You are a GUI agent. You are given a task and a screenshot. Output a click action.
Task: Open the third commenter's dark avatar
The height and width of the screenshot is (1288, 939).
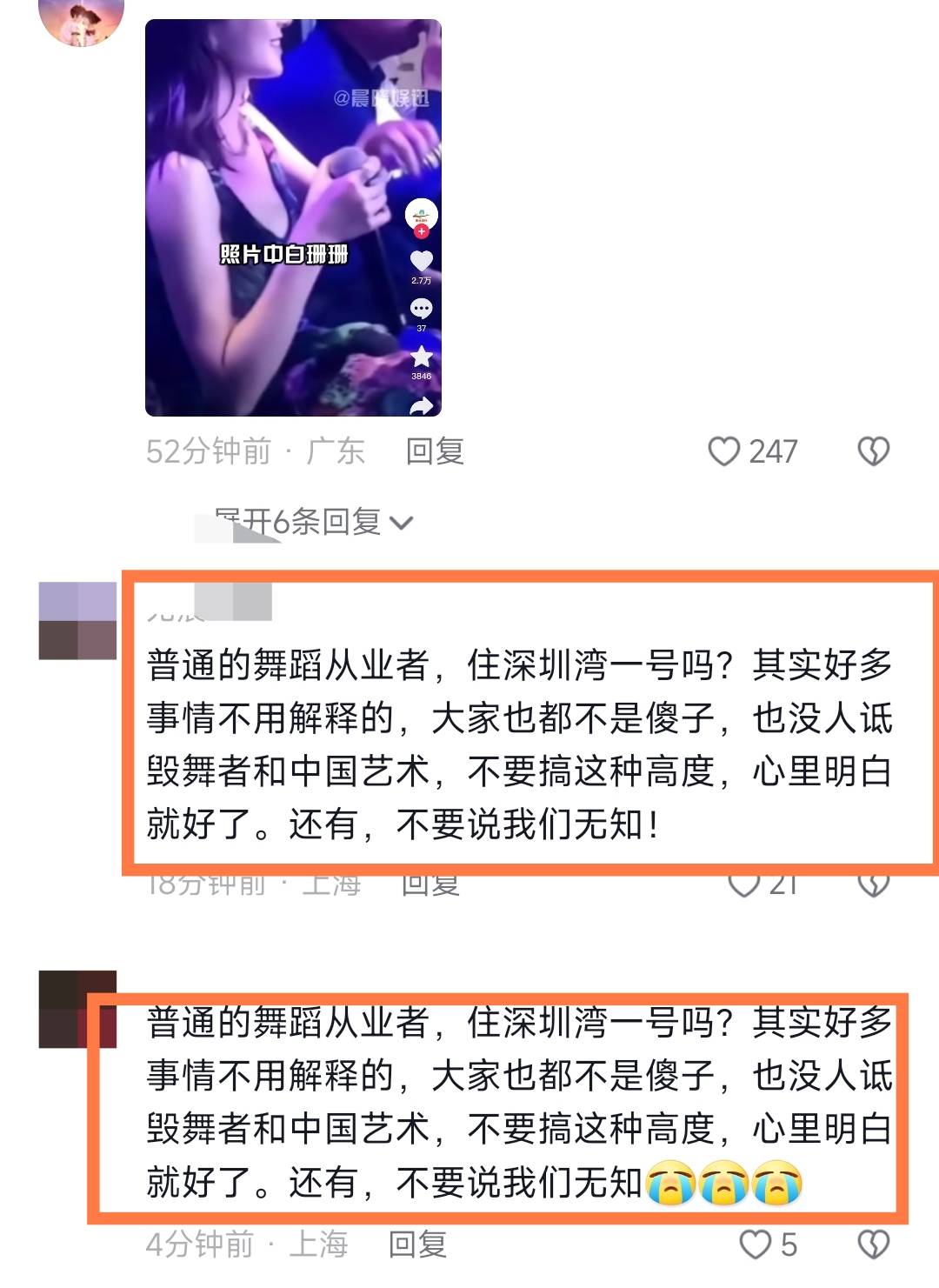pyautogui.click(x=78, y=1009)
